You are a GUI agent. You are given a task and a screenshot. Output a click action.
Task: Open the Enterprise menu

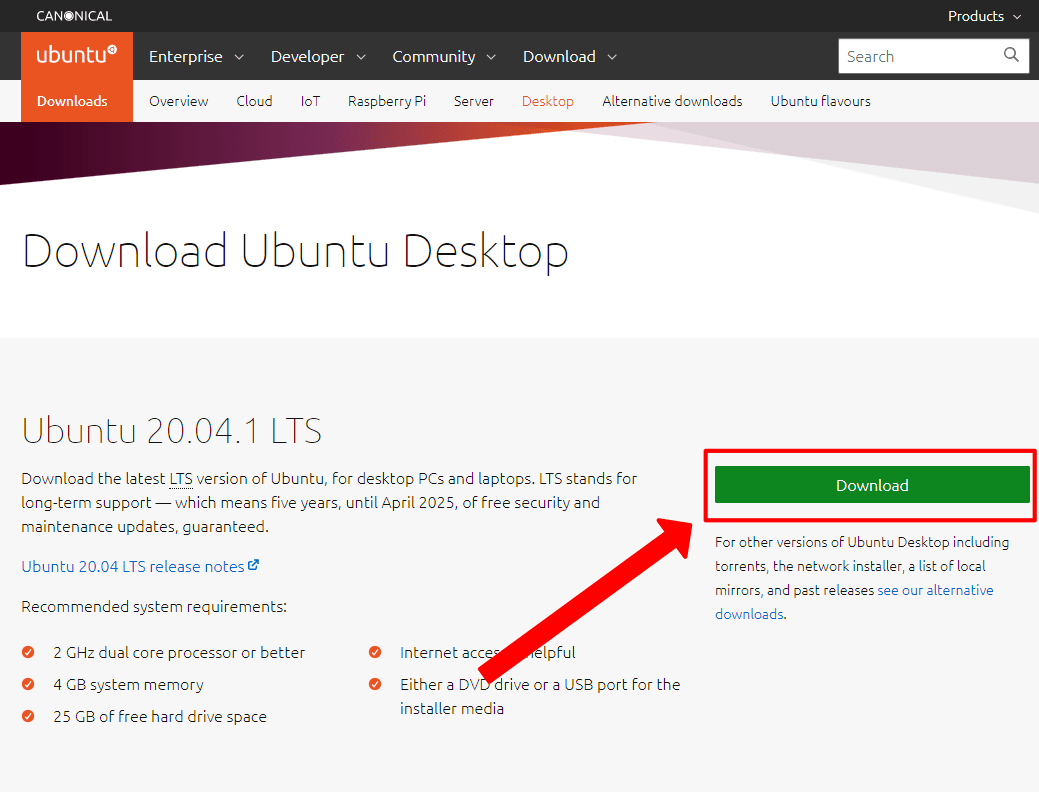(196, 56)
